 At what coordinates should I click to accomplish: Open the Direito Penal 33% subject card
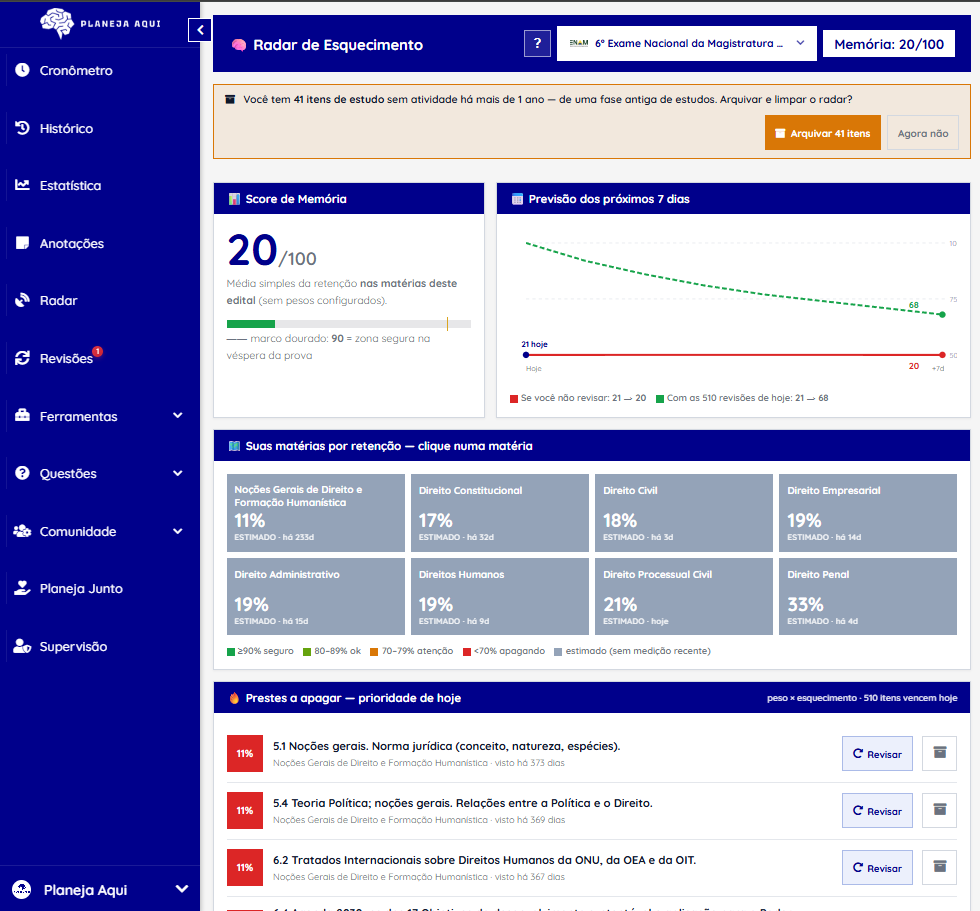pyautogui.click(x=868, y=597)
